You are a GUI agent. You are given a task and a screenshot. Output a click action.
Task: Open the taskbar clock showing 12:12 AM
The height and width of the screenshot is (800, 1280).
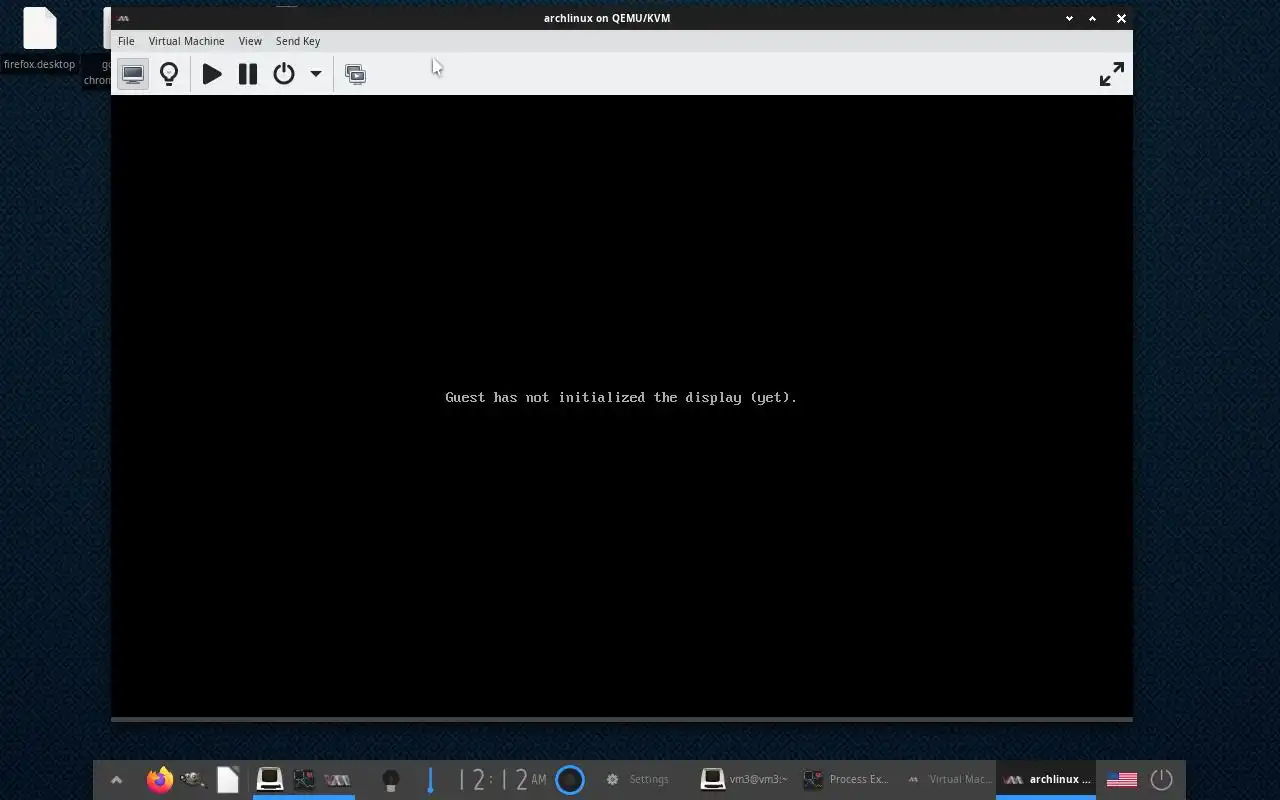(x=503, y=780)
